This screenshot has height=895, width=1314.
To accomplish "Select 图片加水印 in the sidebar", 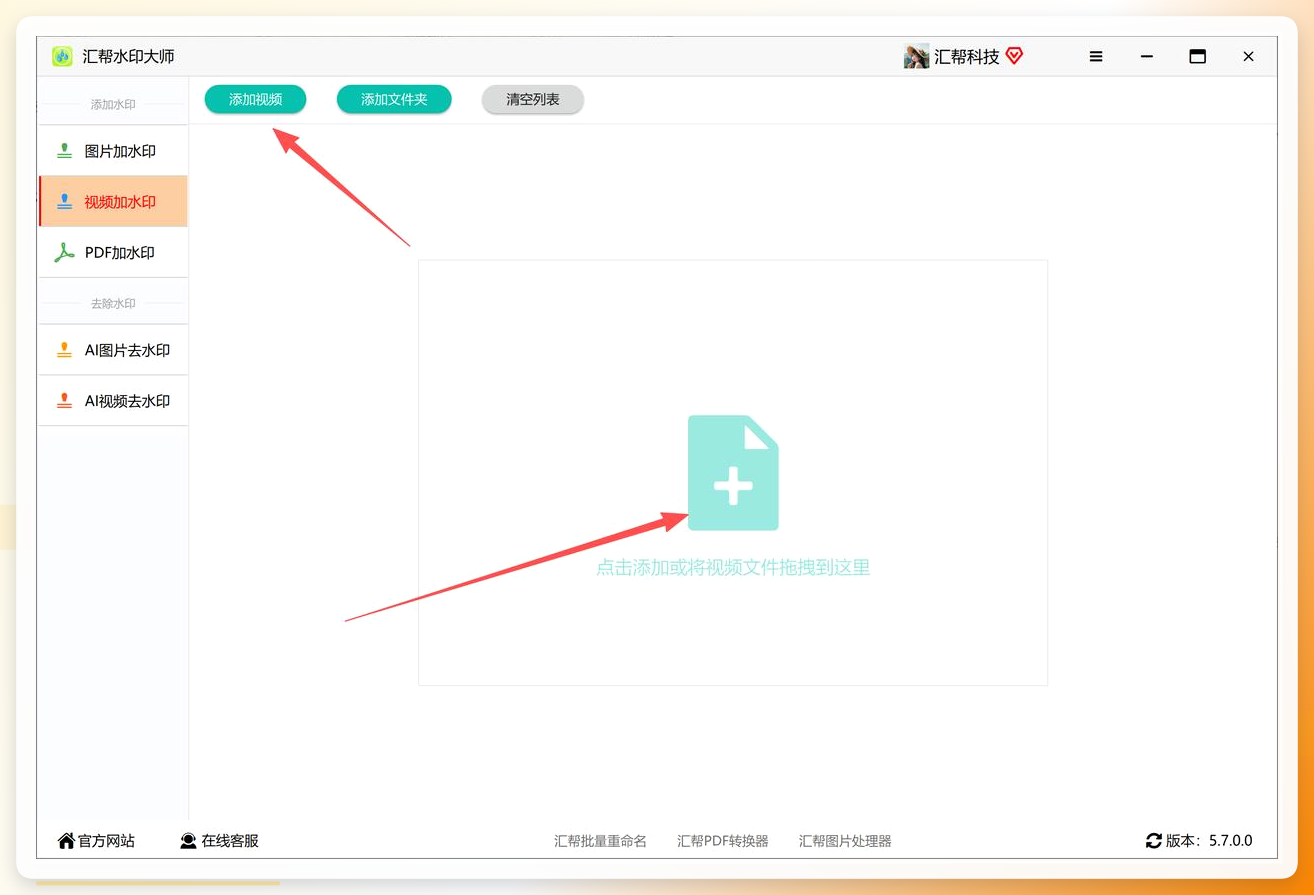I will click(113, 151).
